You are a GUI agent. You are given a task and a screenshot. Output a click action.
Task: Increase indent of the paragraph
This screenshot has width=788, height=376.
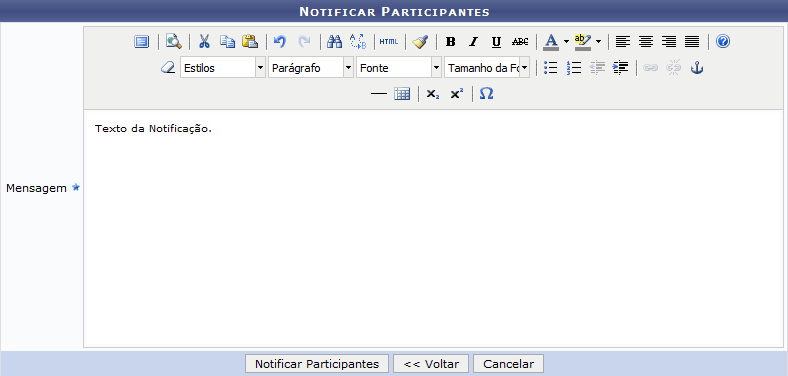pos(620,68)
